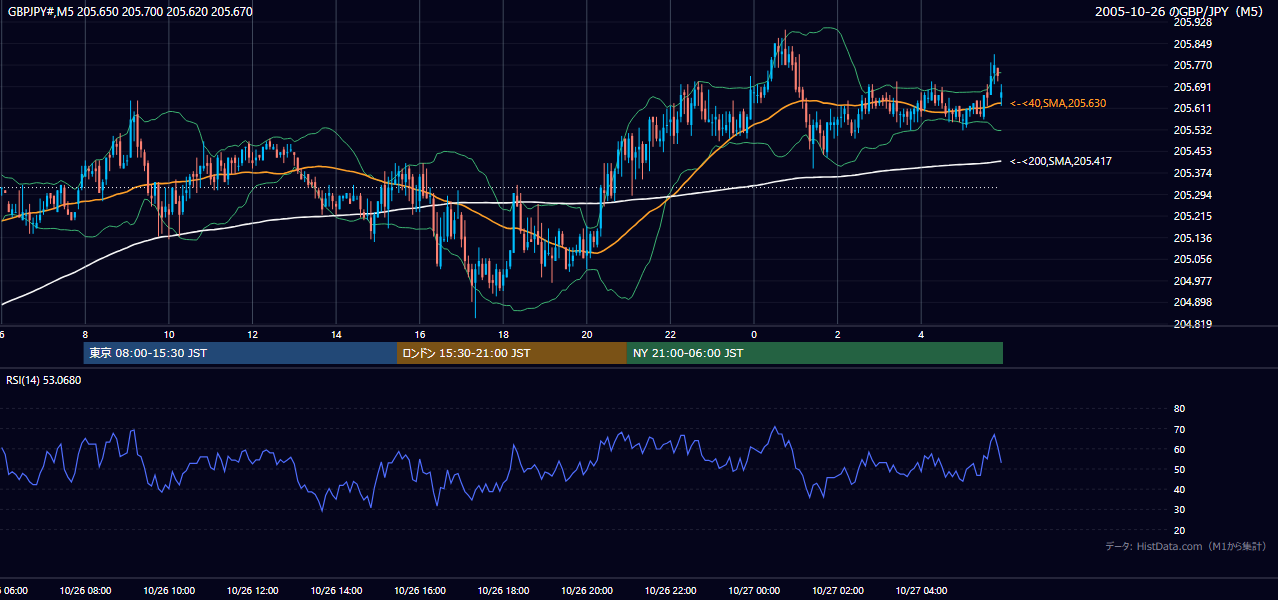This screenshot has width=1278, height=600.
Task: Click hour mark 12 under the price chart
Action: pos(252,334)
